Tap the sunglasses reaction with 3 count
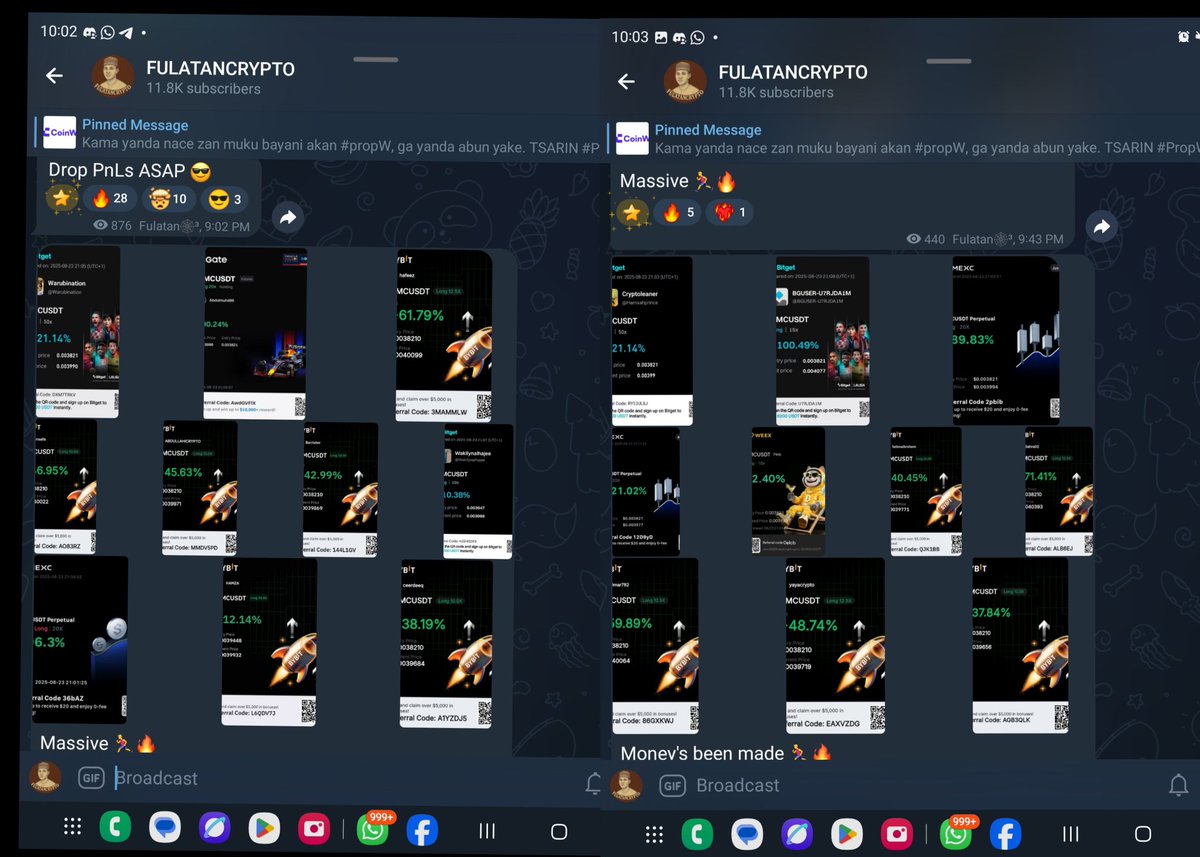This screenshot has width=1200, height=857. (224, 199)
